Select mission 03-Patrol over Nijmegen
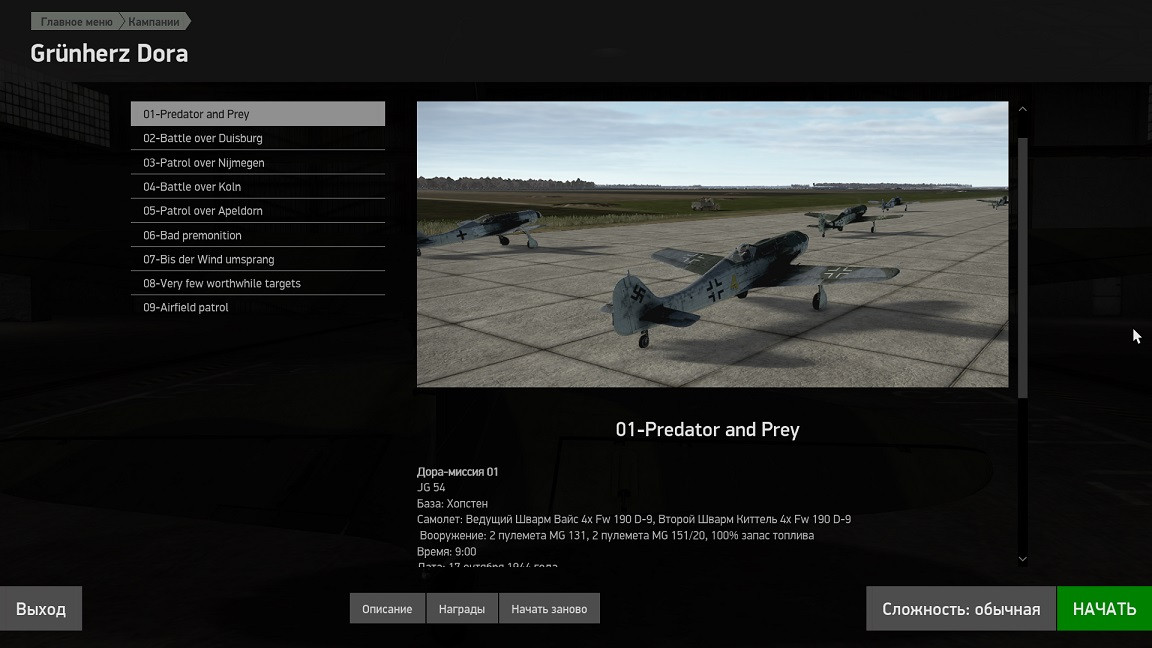The width and height of the screenshot is (1152, 648). click(x=258, y=162)
